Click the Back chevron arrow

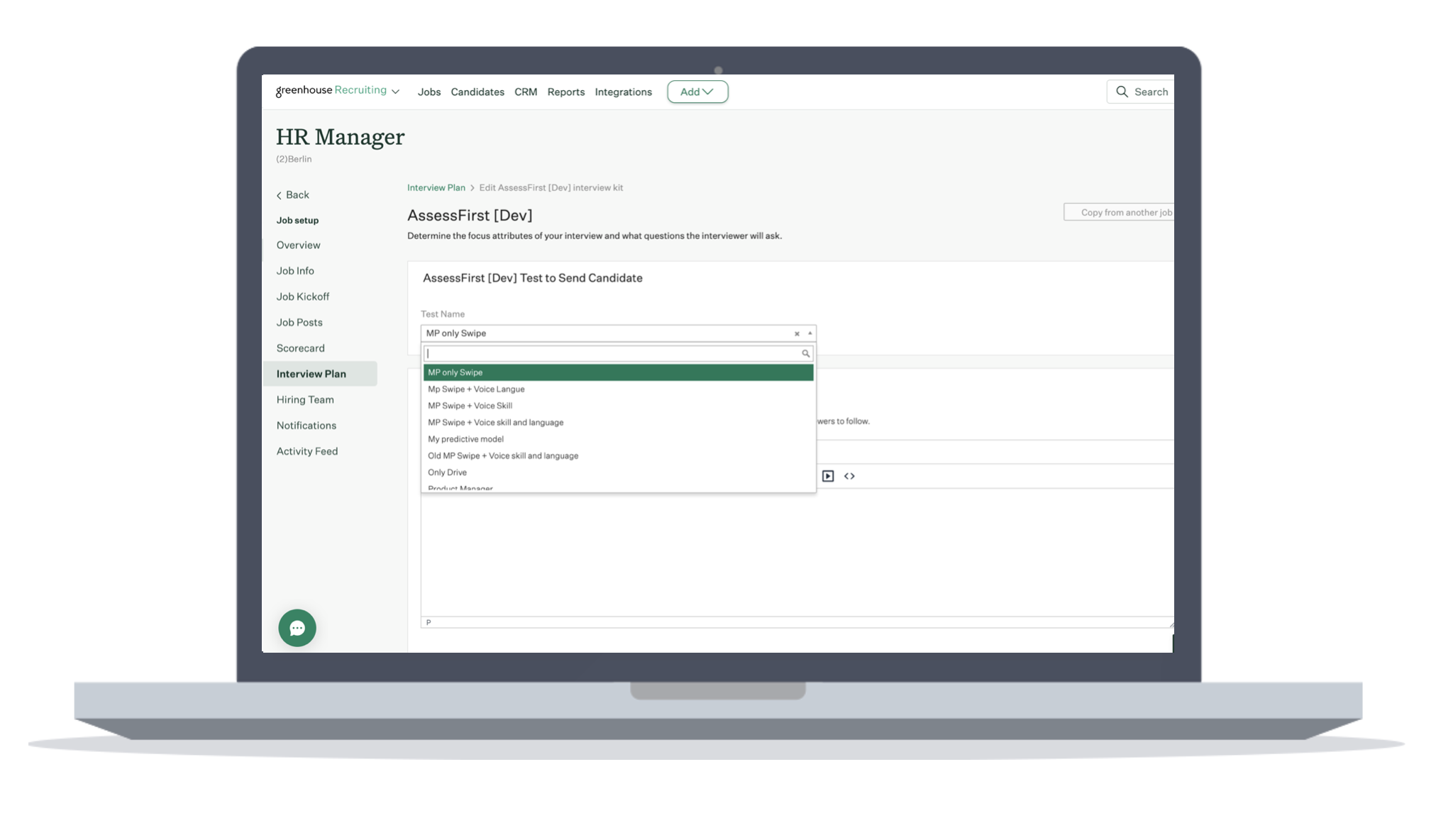[x=279, y=195]
